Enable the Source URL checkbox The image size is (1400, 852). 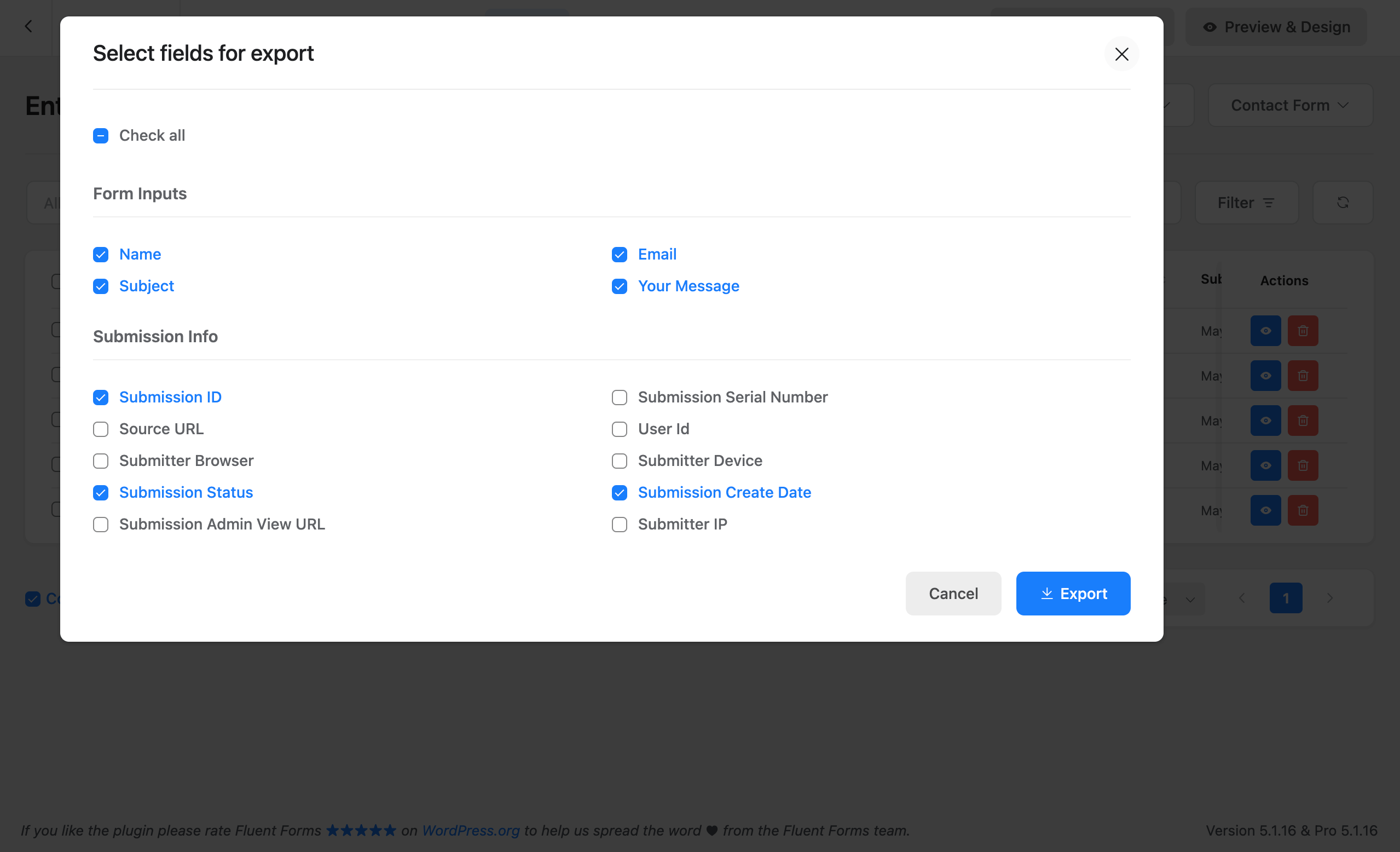(x=101, y=429)
